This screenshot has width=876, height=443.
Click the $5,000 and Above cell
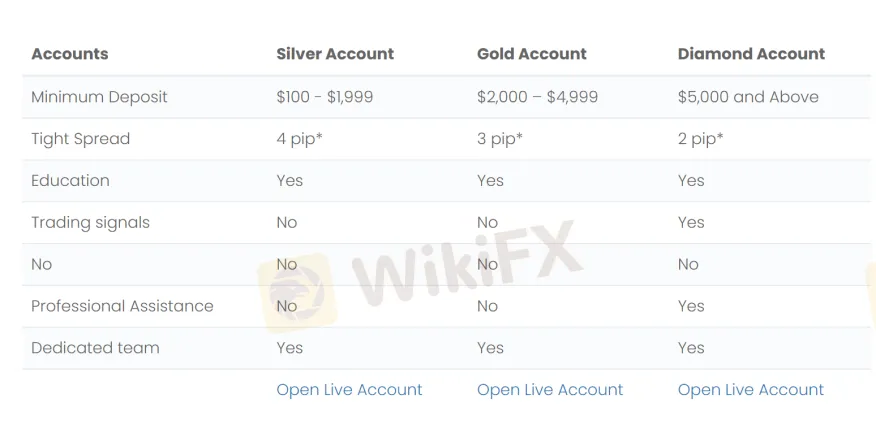748,97
